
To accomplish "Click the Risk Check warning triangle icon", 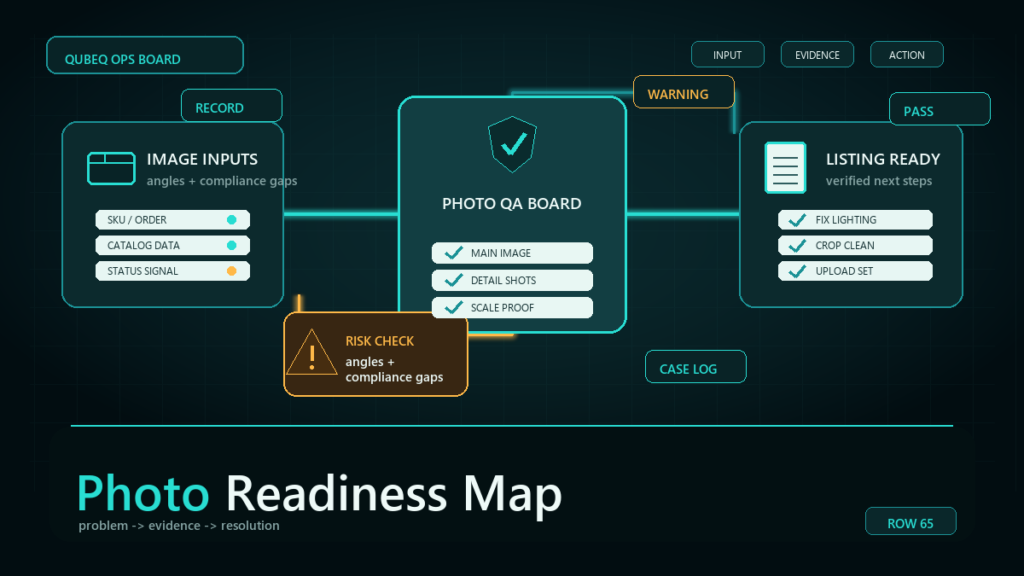I will pos(312,352).
